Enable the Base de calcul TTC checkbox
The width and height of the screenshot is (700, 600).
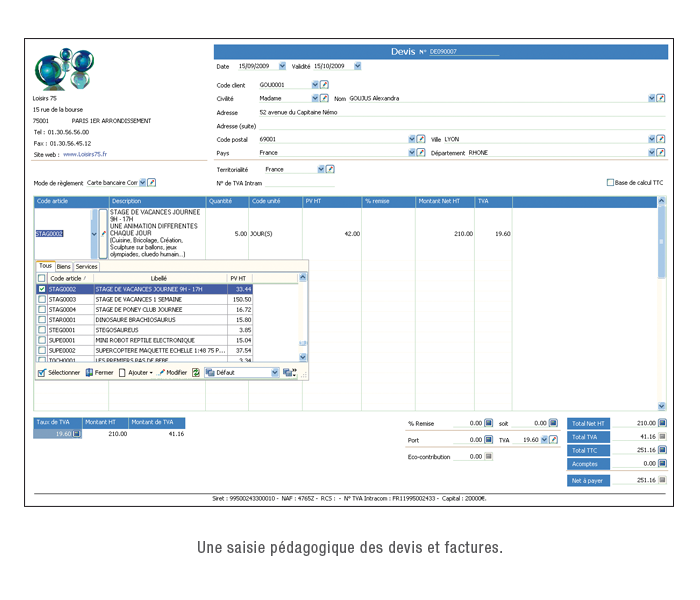611,183
